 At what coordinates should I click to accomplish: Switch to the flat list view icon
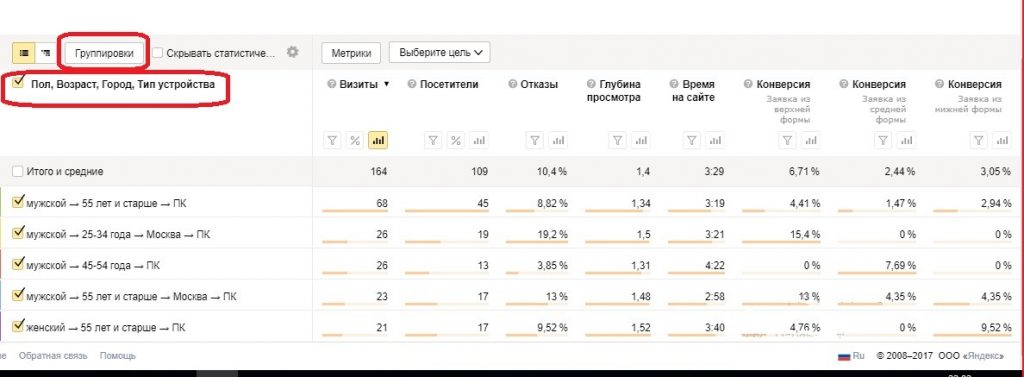24,52
